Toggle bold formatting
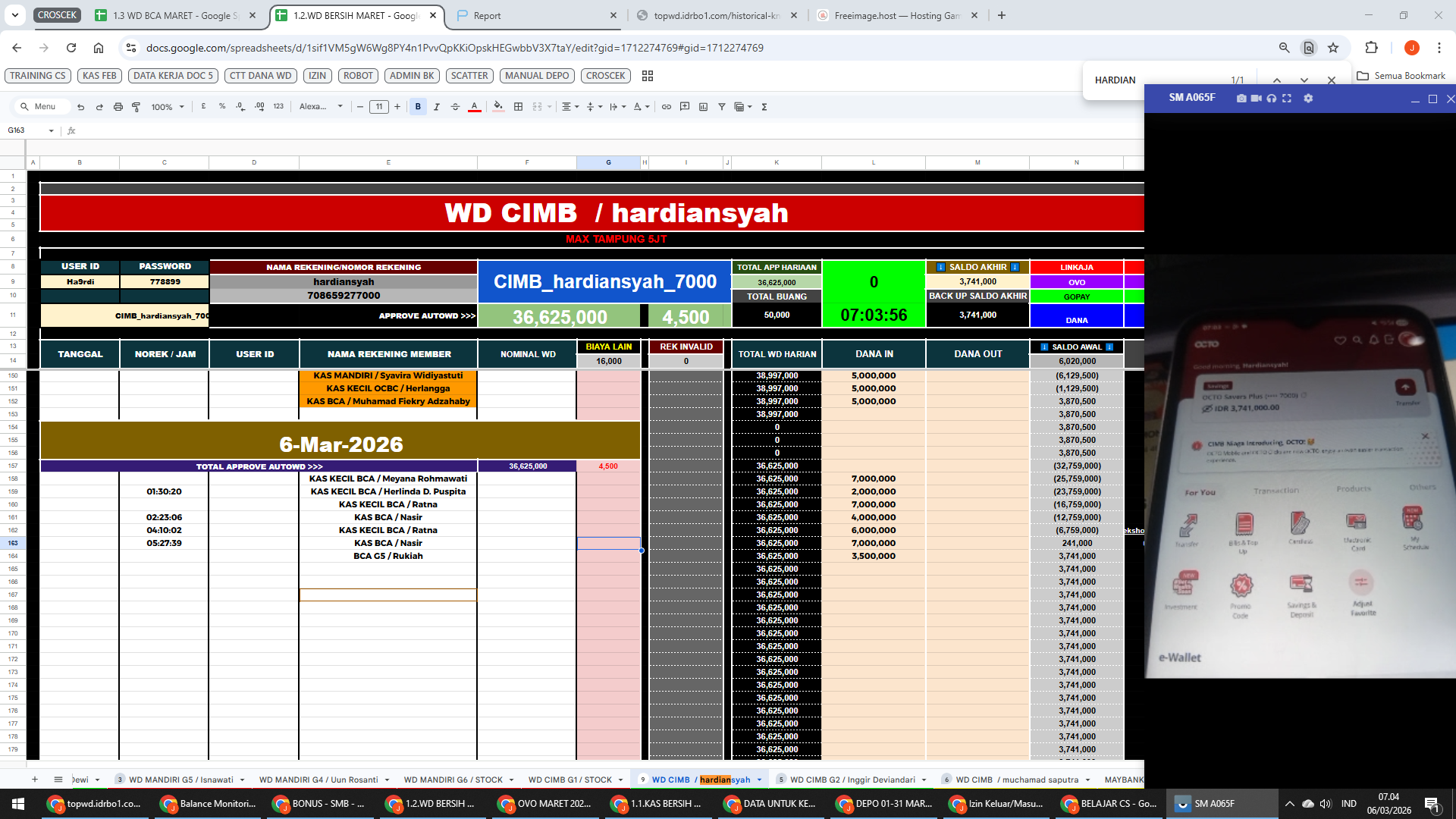Screen dimensions: 1456x819 [418, 107]
